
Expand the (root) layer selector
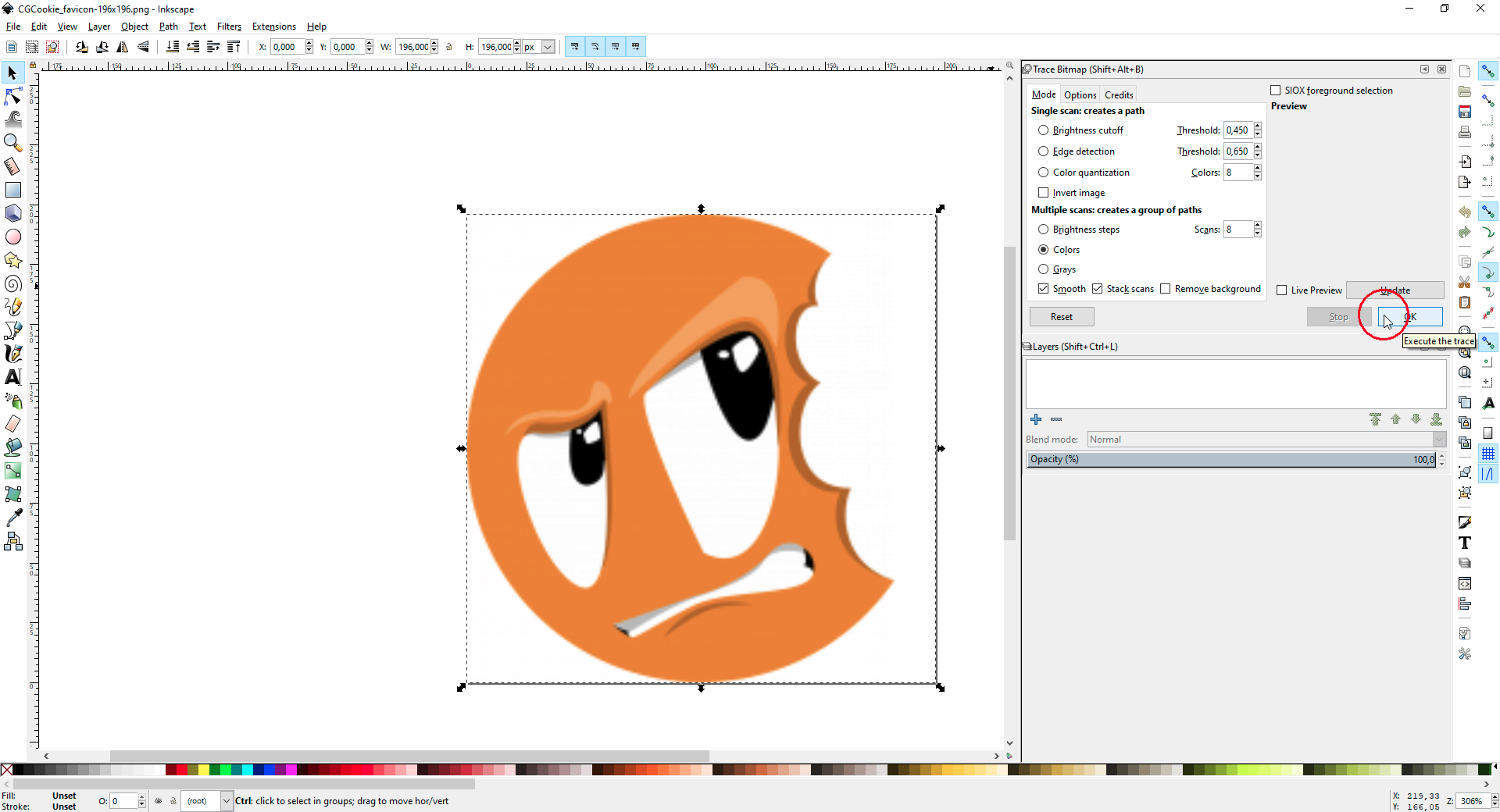(227, 801)
